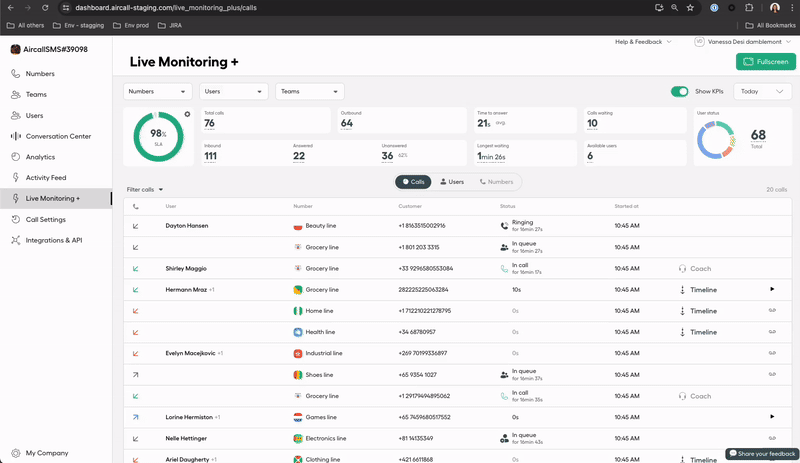Expand the Filter calls menu
Image resolution: width=800 pixels, height=463 pixels.
(145, 189)
